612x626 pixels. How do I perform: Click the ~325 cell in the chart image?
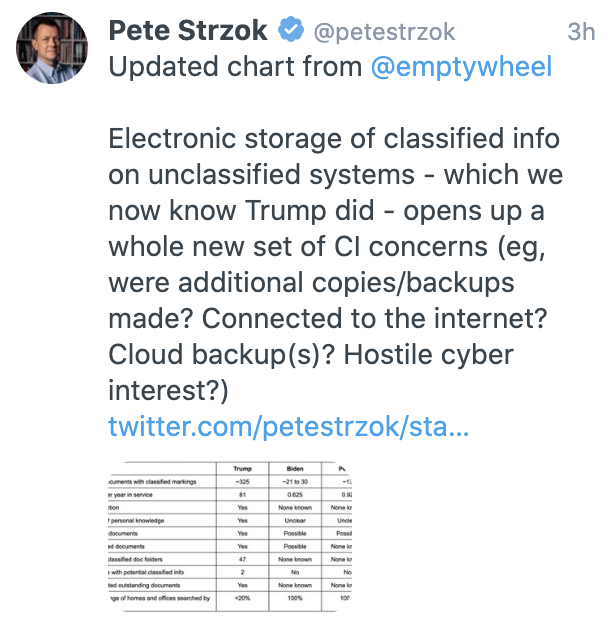pyautogui.click(x=242, y=481)
